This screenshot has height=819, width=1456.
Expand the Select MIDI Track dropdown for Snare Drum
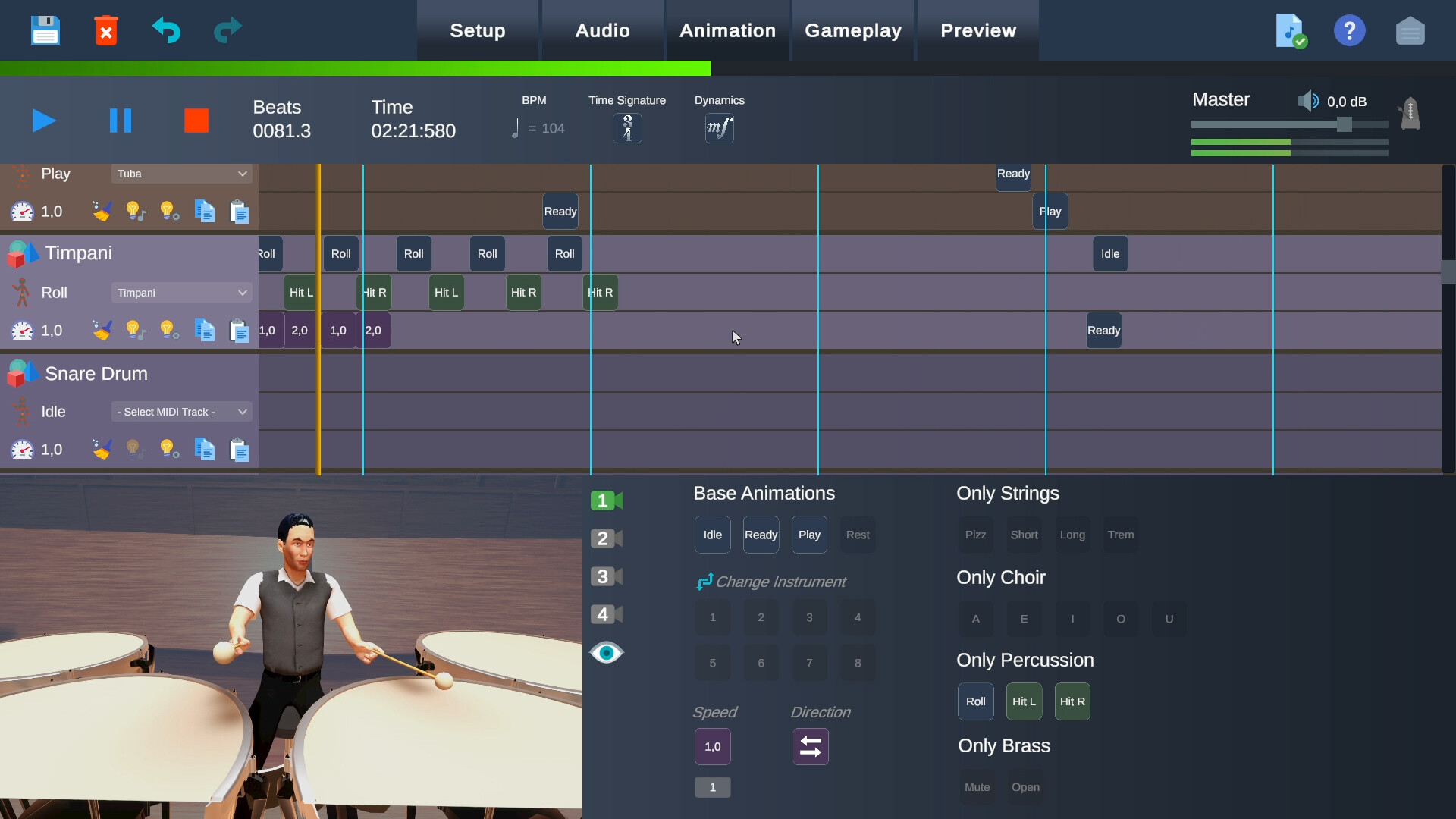point(180,411)
